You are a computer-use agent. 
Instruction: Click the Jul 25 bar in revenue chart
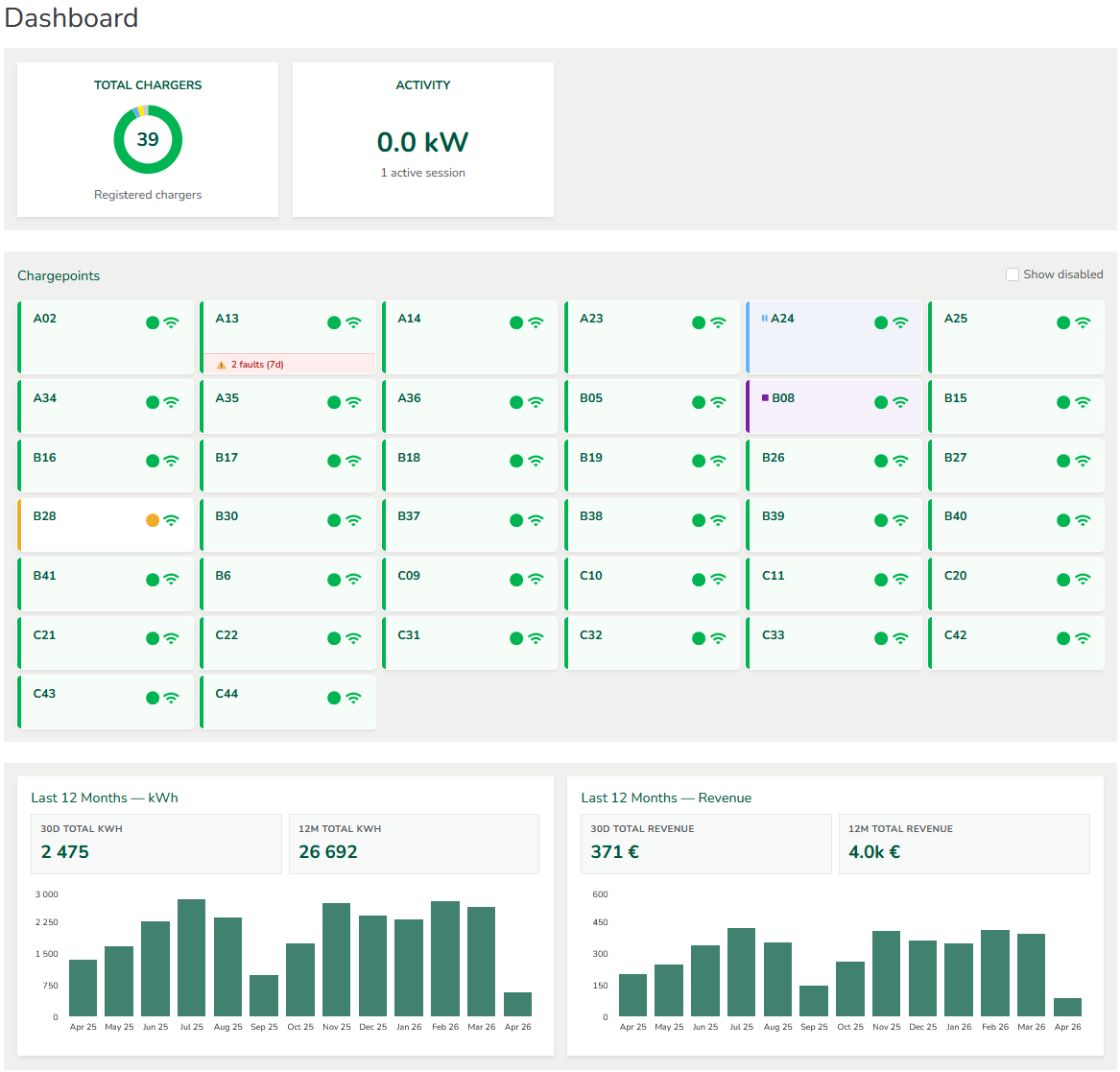tap(742, 972)
